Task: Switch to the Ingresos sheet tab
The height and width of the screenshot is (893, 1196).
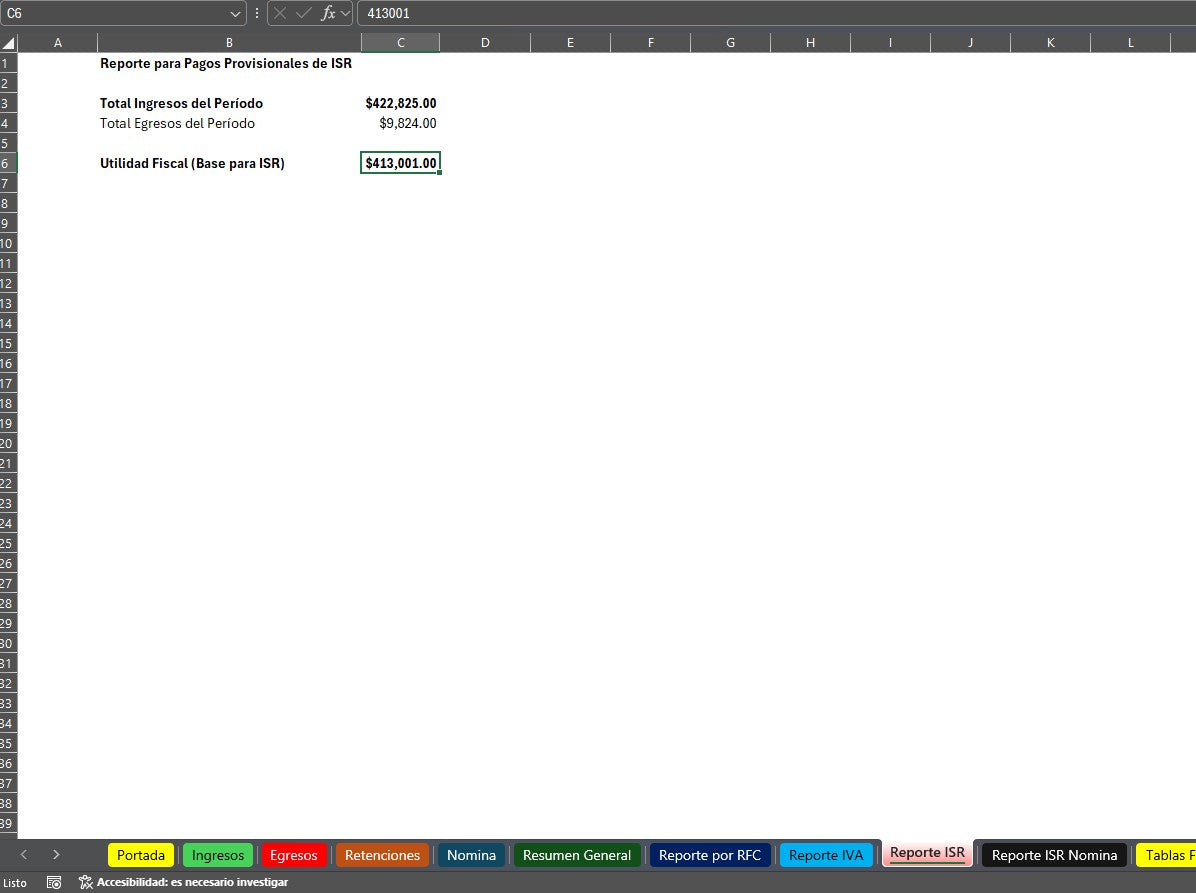Action: point(218,855)
